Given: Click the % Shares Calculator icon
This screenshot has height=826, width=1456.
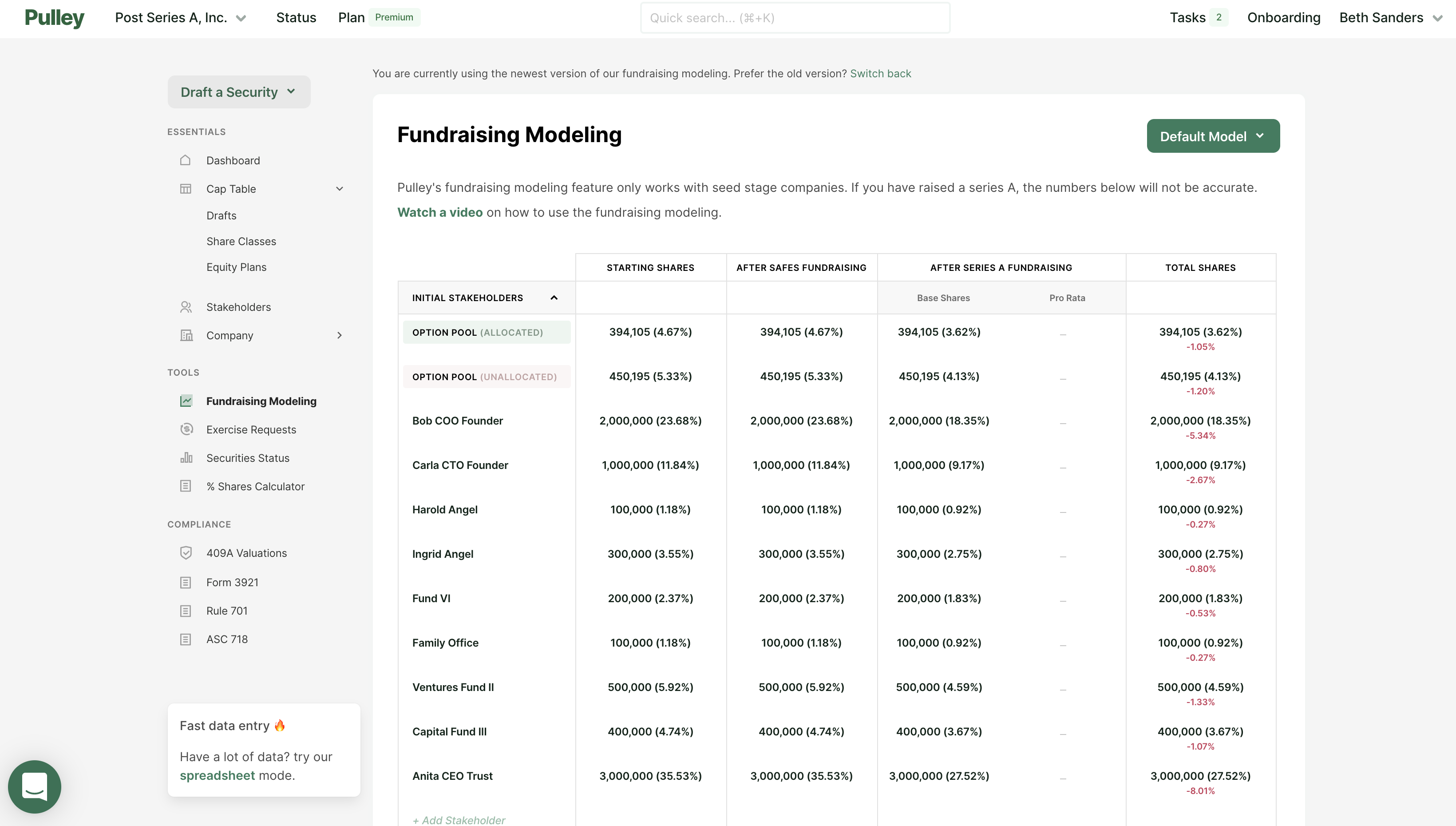Looking at the screenshot, I should coord(186,486).
